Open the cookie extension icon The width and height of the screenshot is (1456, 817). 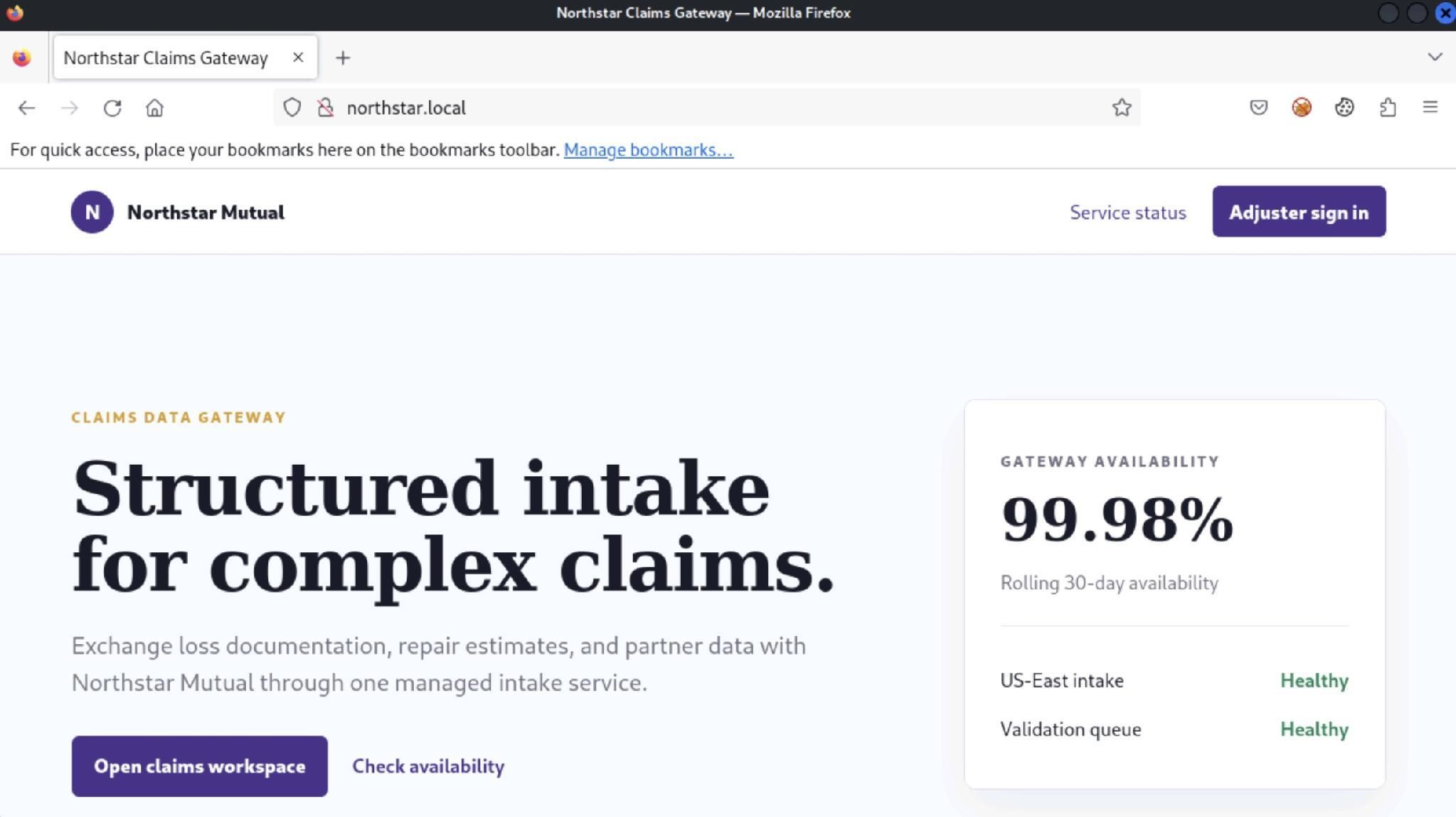[1344, 107]
